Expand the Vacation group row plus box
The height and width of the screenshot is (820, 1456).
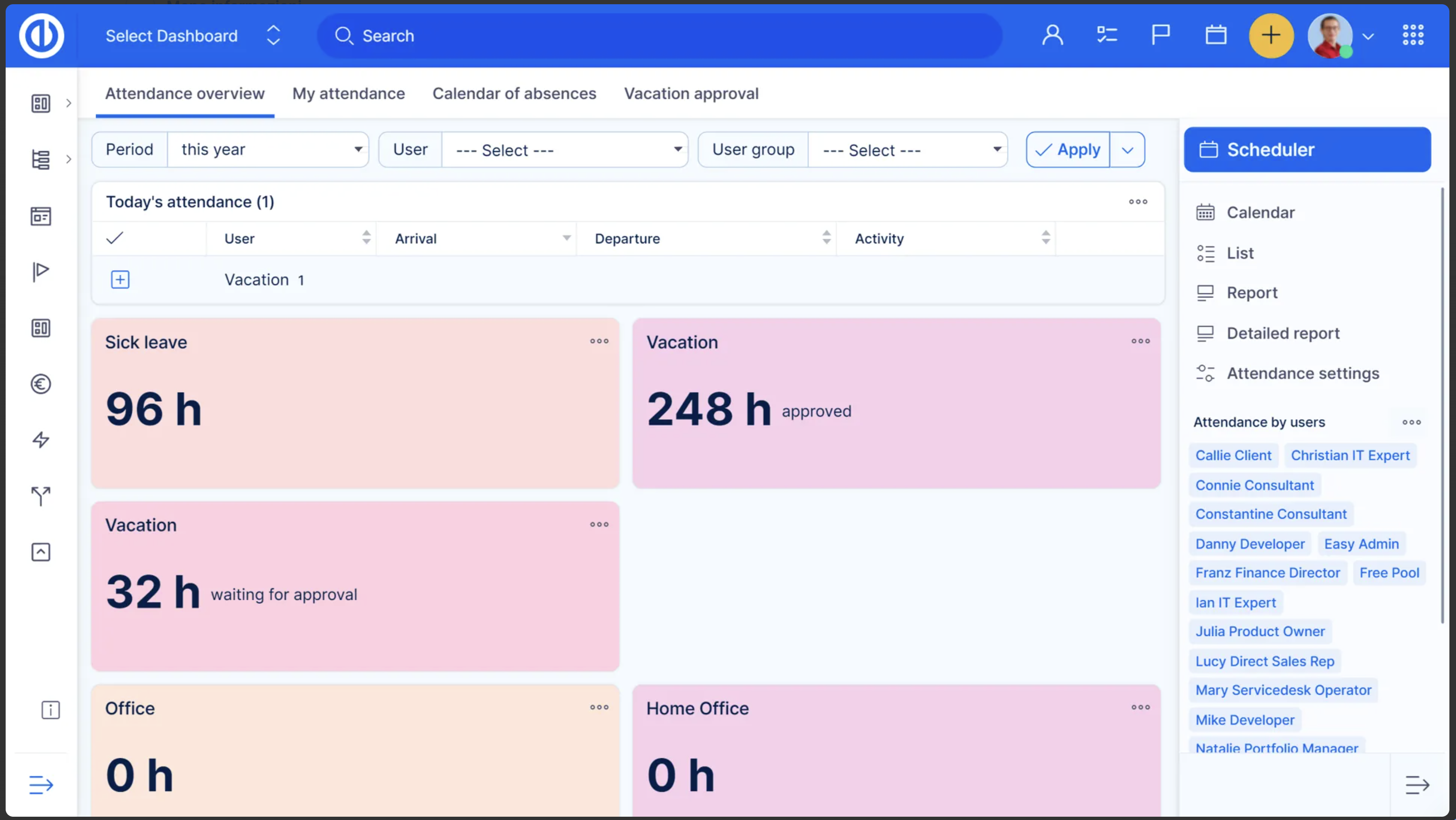pyautogui.click(x=120, y=280)
